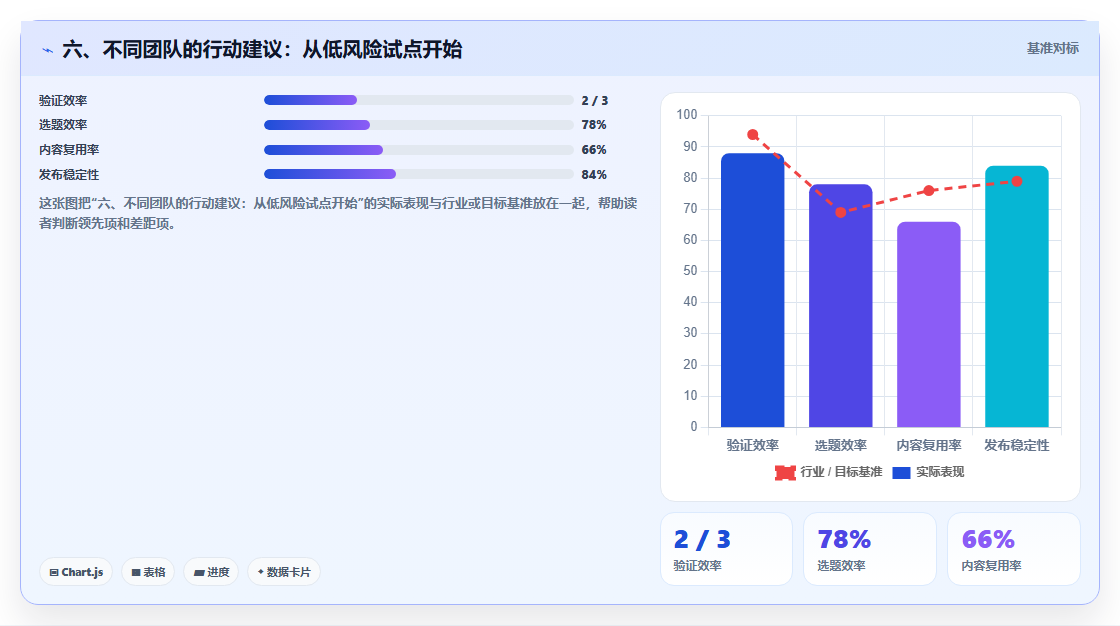1120x626 pixels.
Task: Click the cyan 发布稳定性 bar in chart
Action: point(1016,297)
